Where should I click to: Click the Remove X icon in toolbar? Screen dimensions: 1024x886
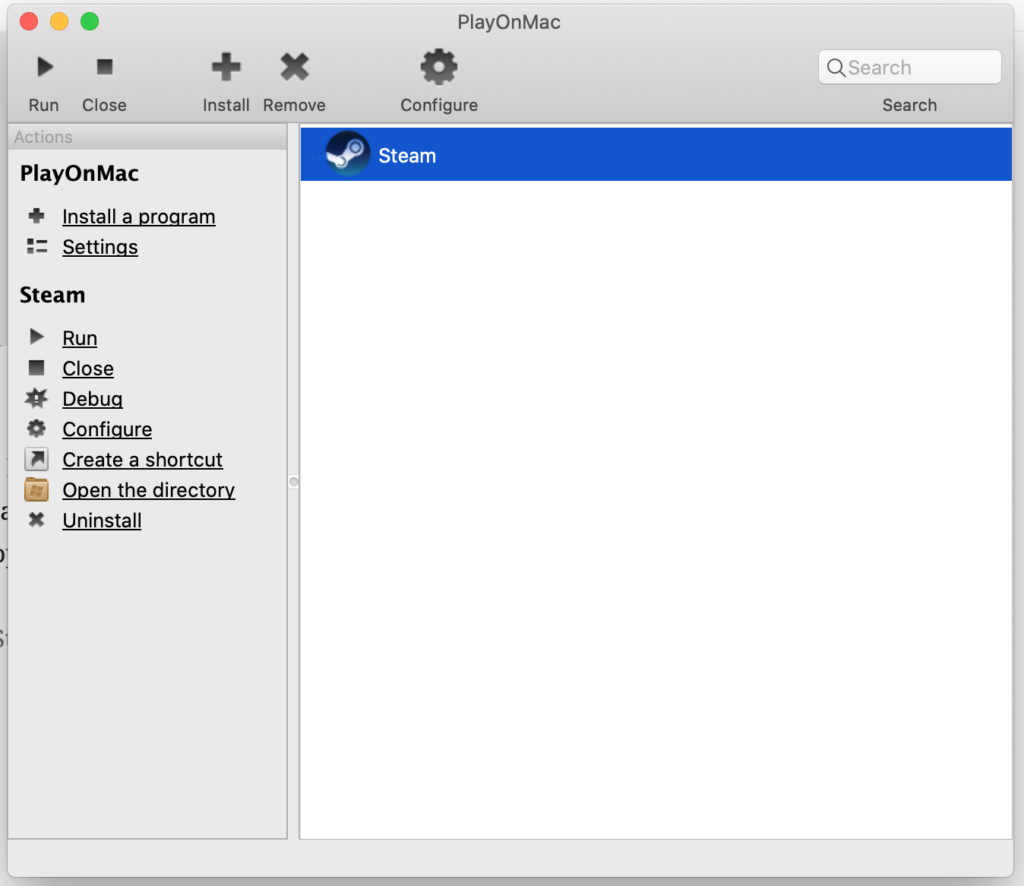pos(295,67)
